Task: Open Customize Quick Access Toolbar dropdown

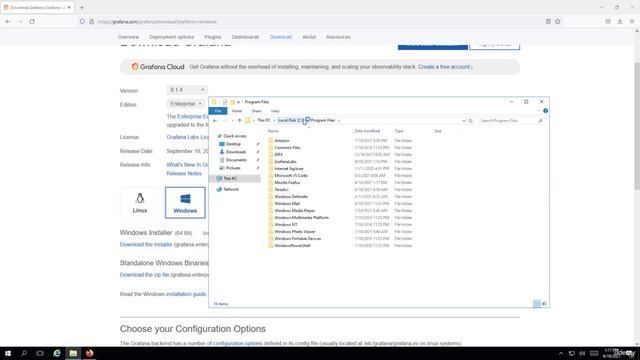Action: 238,102
